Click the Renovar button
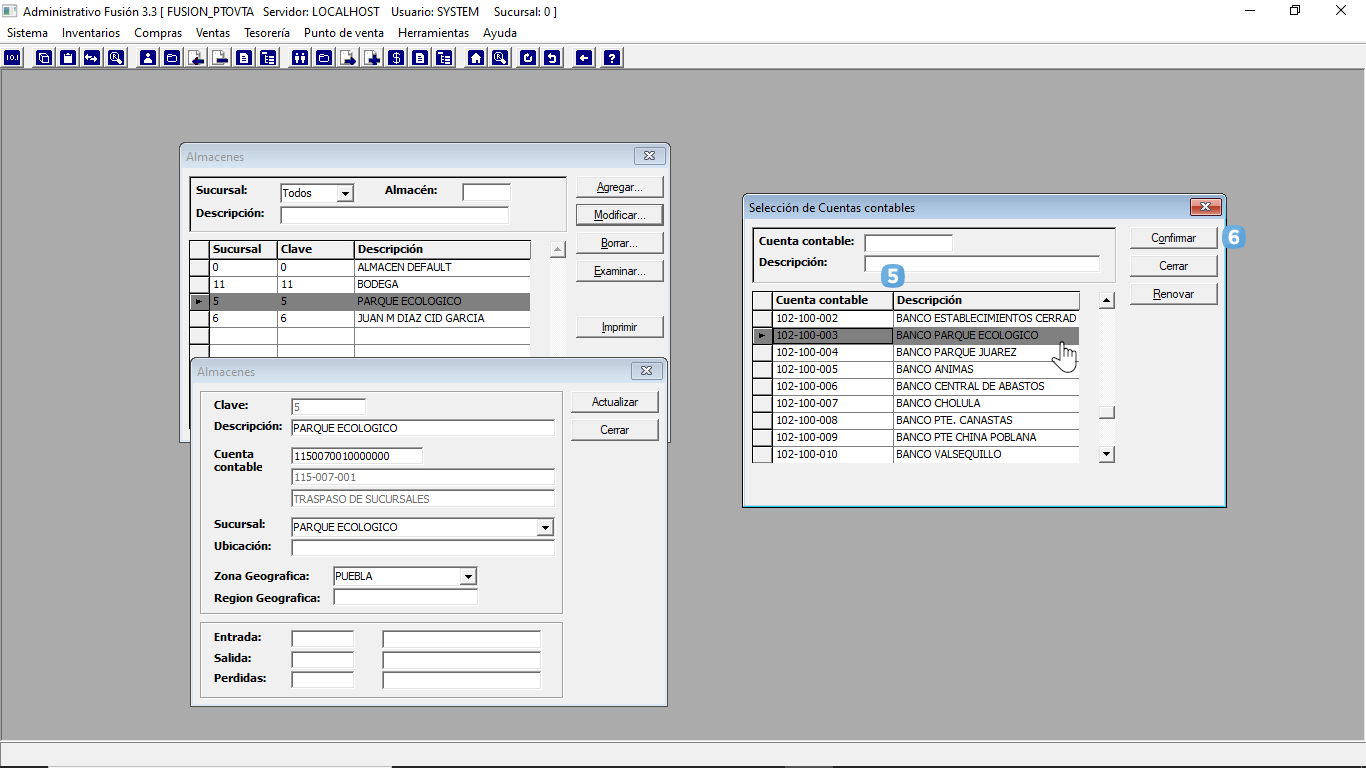The height and width of the screenshot is (768, 1366). pos(1174,294)
